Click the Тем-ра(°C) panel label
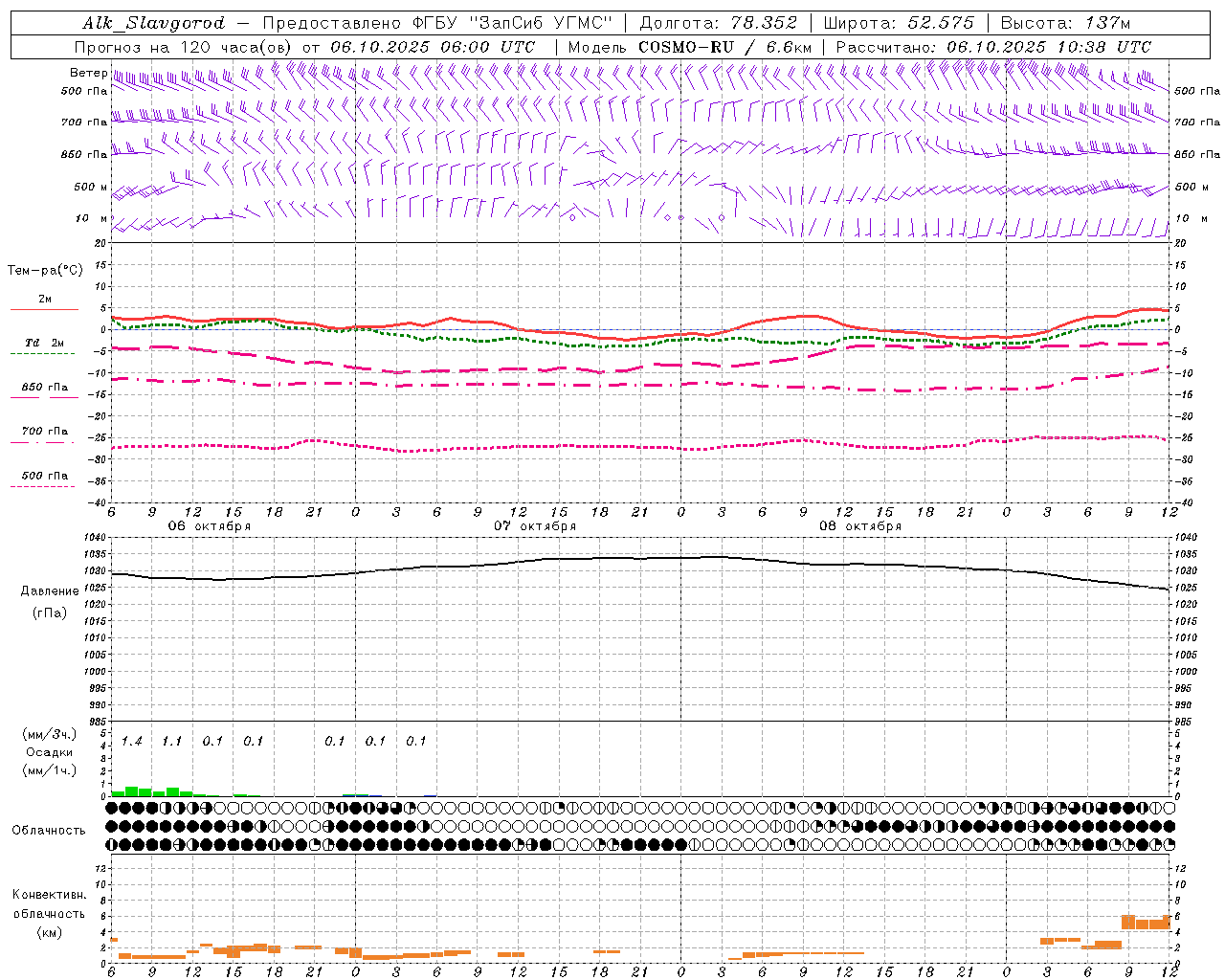This screenshot has height=980, width=1225. click(x=45, y=271)
